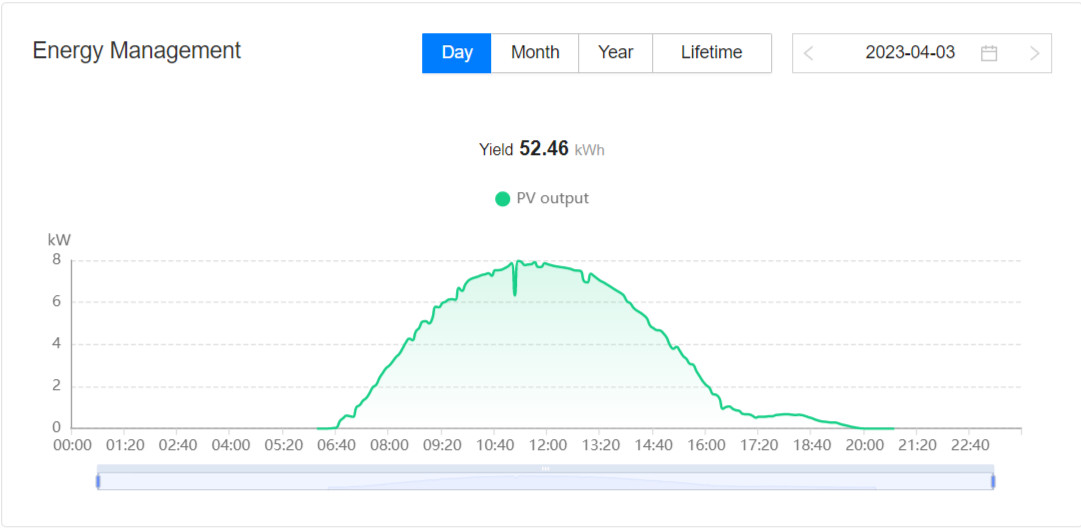Click the 8 kW y-axis label
Image resolution: width=1081 pixels, height=528 pixels.
(56, 260)
